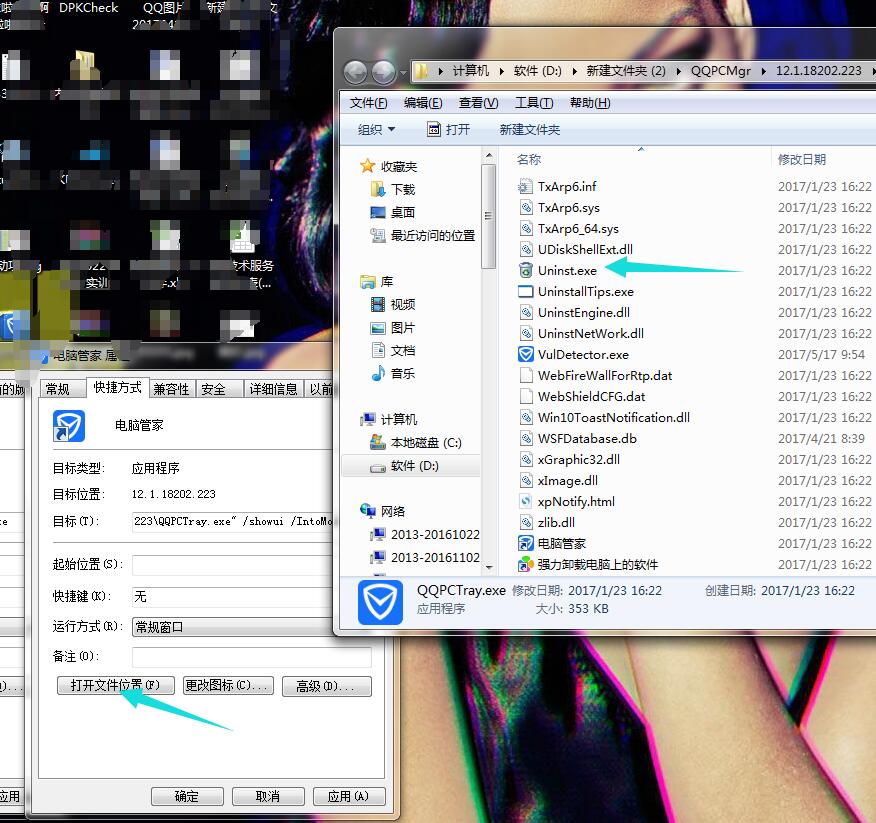Click the 强力卸载电脑上的软件 shortcut icon
This screenshot has width=876, height=823.
tap(525, 564)
